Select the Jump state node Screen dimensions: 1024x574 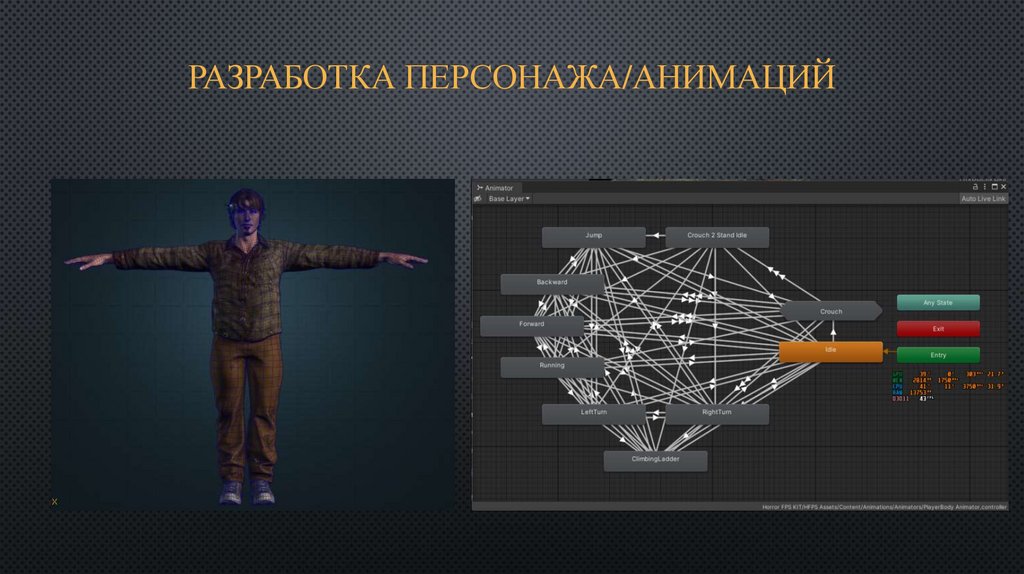pyautogui.click(x=594, y=236)
